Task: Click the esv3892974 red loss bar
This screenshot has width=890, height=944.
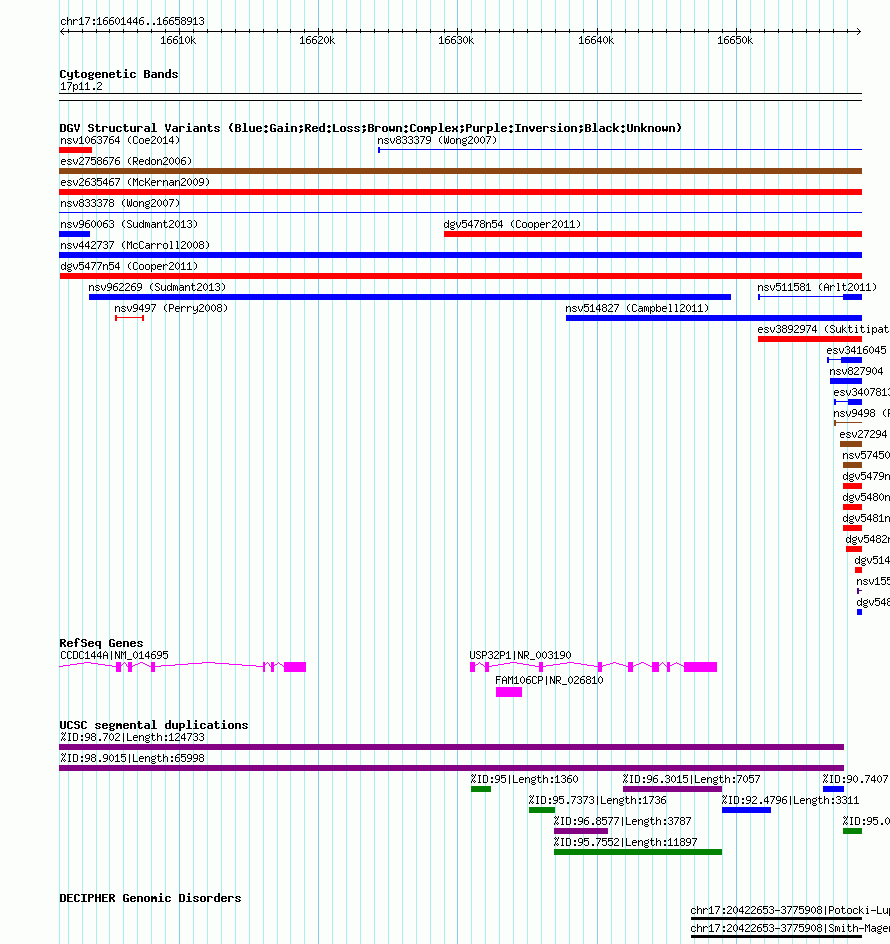Action: point(810,339)
